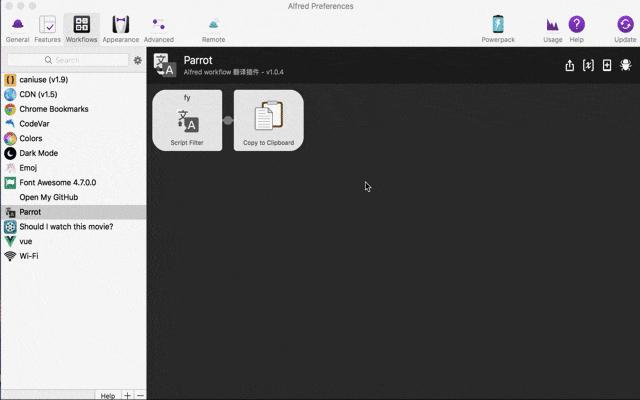Click the Font Awesome flag icon
The height and width of the screenshot is (400, 640).
[x=10, y=182]
